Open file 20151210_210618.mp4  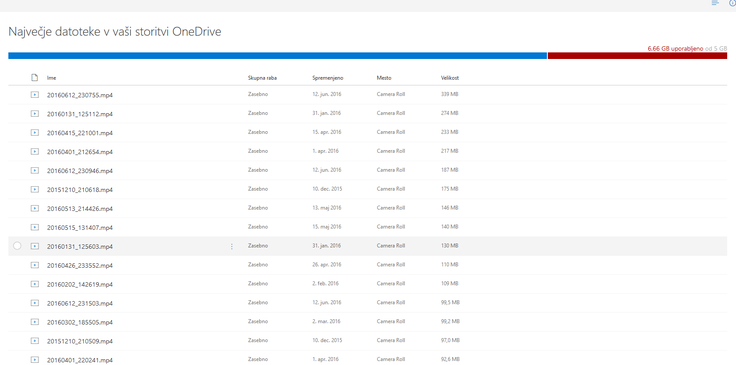[x=80, y=190]
